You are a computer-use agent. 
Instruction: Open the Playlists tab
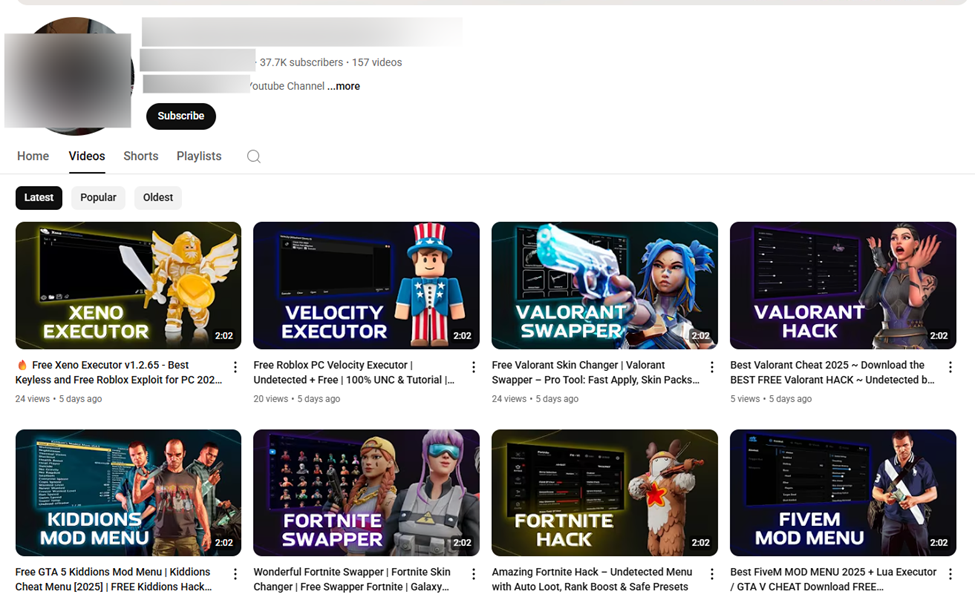199,156
